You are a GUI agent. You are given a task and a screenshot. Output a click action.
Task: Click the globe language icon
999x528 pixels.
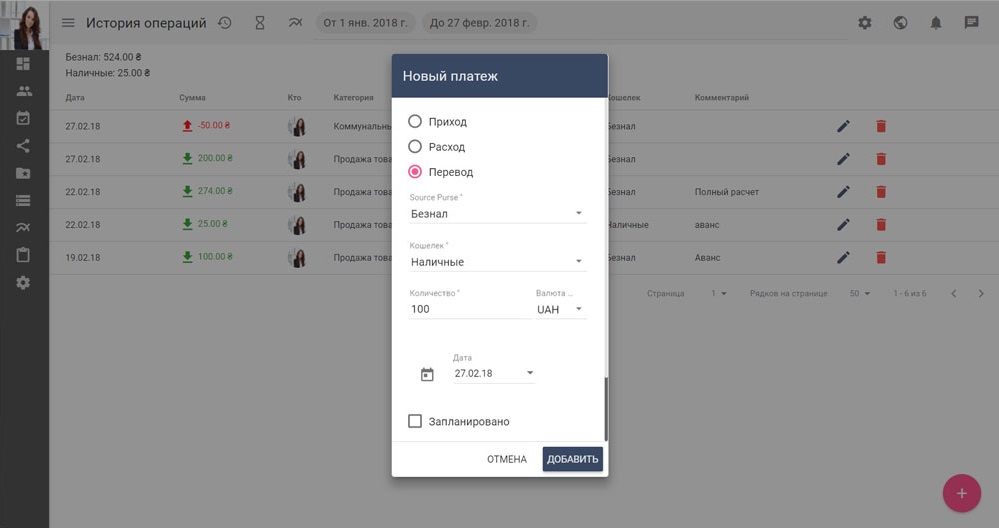click(900, 23)
